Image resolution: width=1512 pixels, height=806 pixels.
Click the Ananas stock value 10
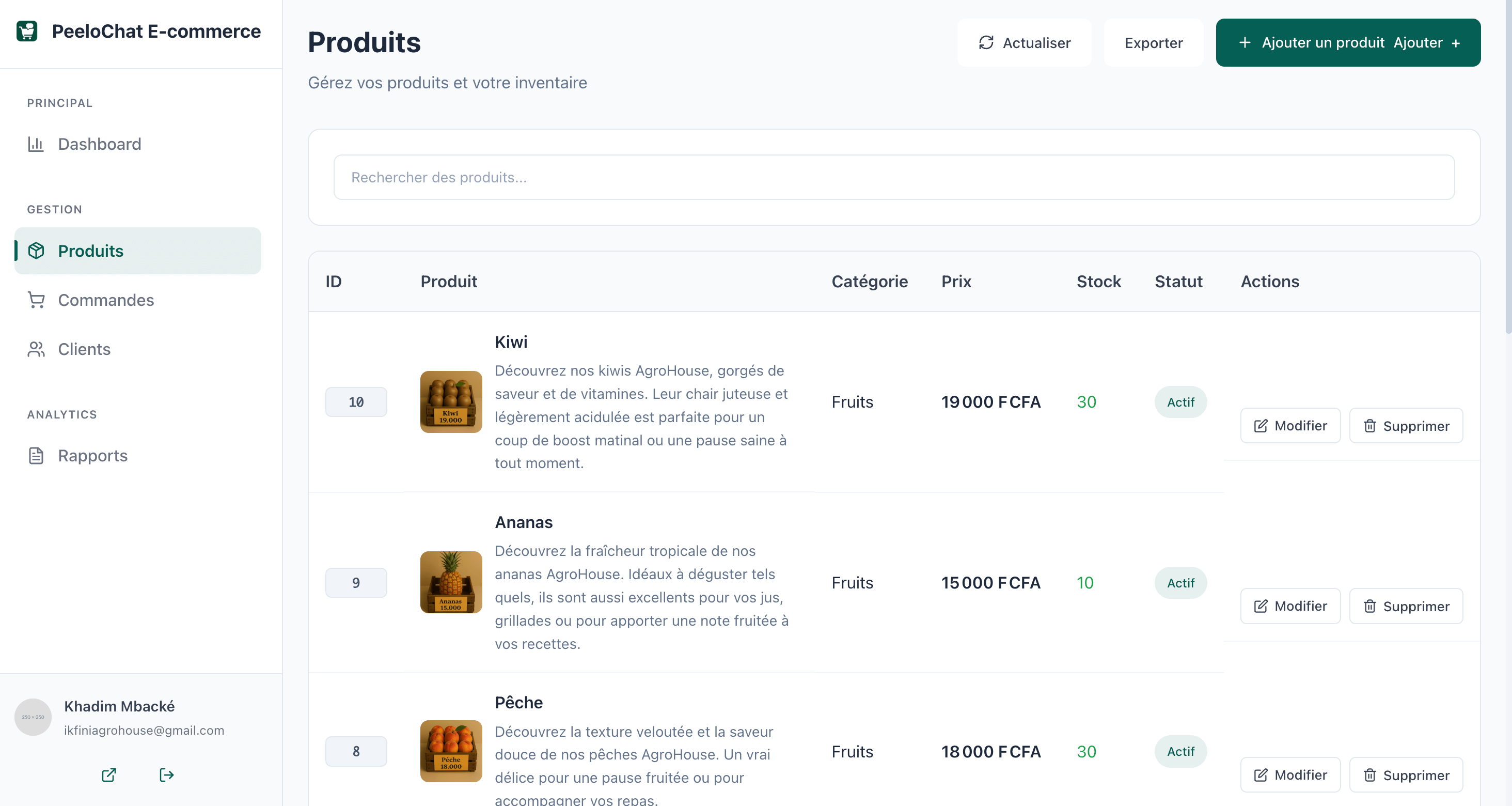[1085, 582]
